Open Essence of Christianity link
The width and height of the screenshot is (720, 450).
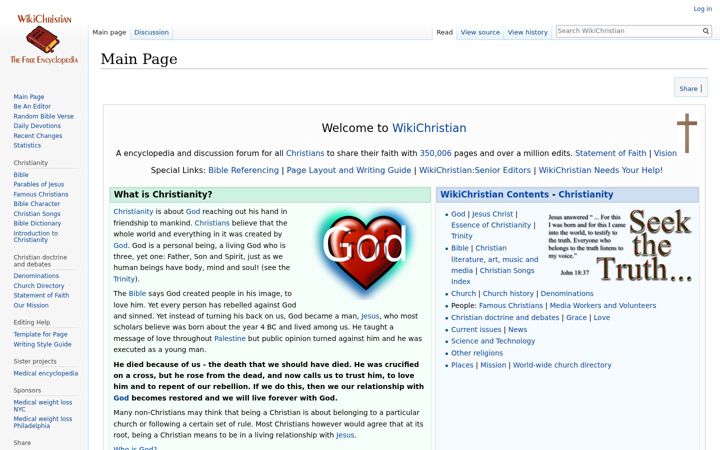tap(491, 225)
